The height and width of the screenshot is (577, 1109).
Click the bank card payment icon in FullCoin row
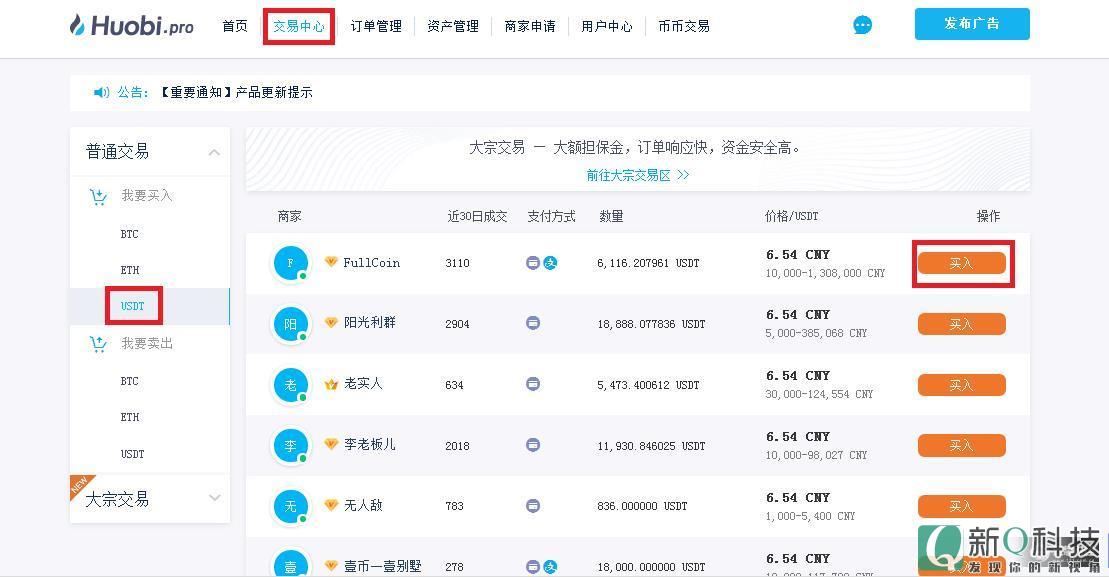[533, 263]
